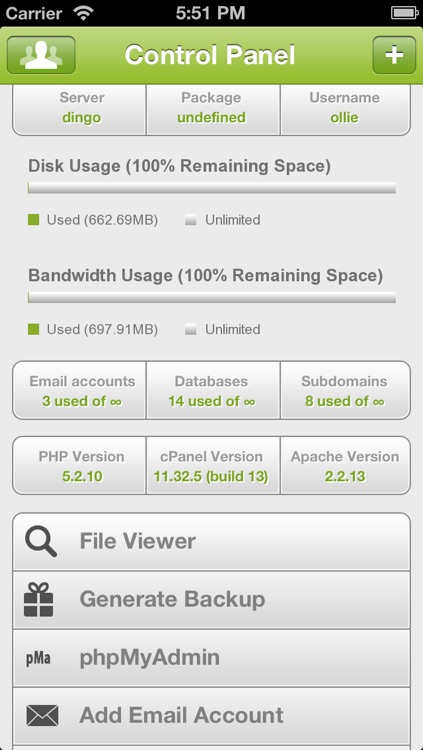Viewport: 423px width, 750px height.
Task: Open the Email accounts 3 used cell
Action: click(79, 390)
